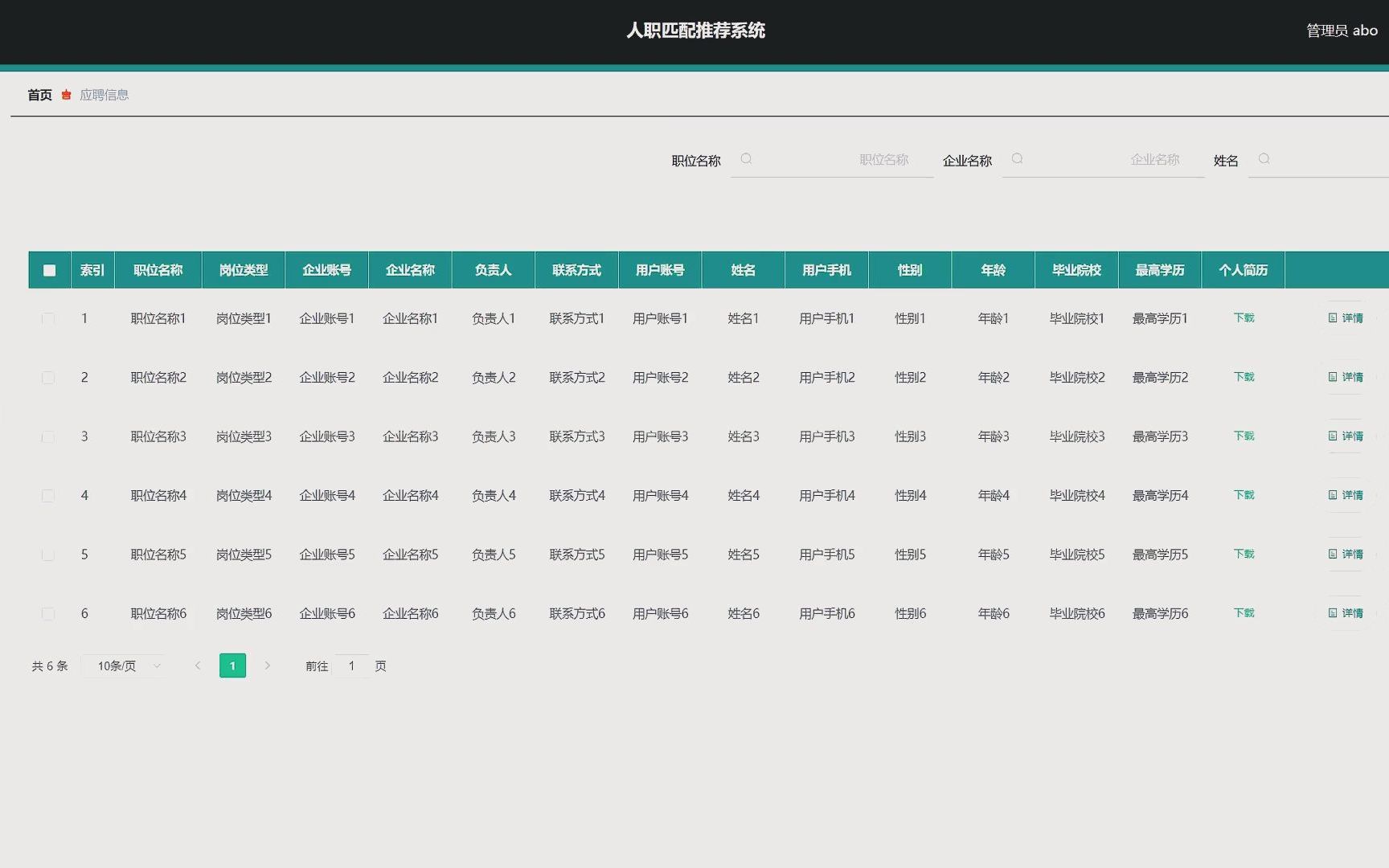
Task: Go to next page arrow
Action: click(x=268, y=665)
